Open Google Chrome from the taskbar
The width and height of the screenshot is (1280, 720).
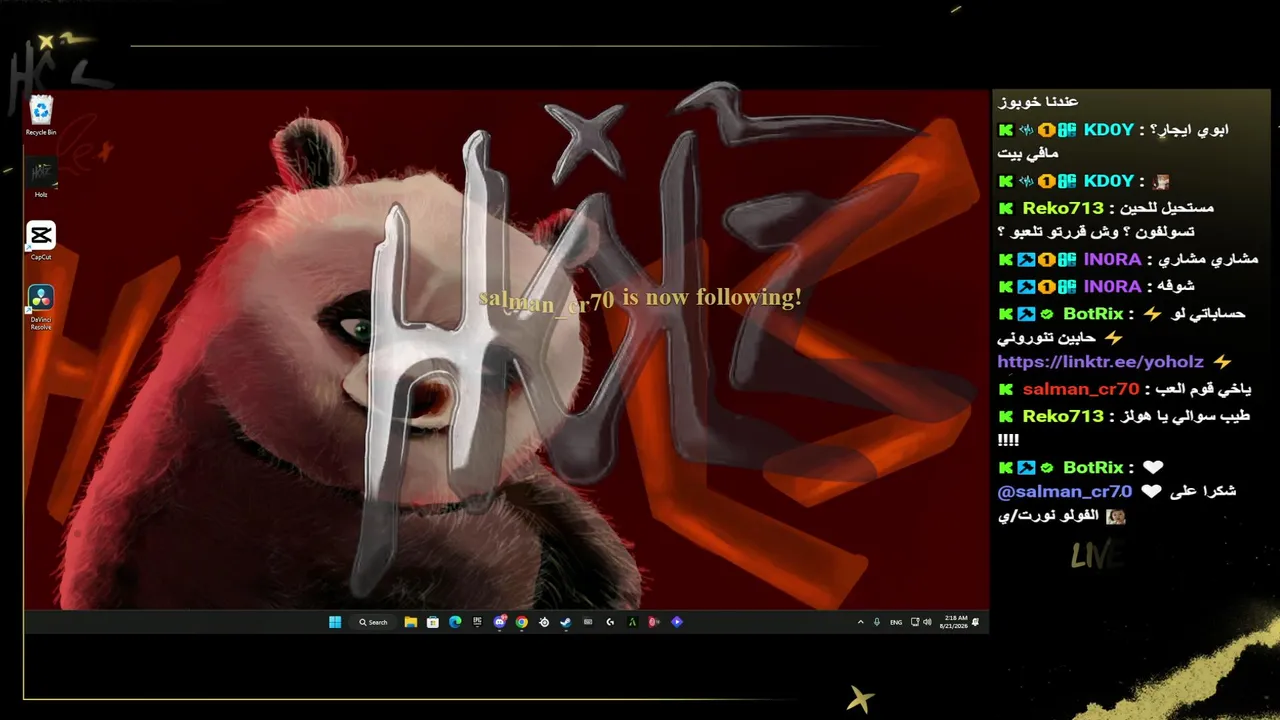click(x=522, y=622)
